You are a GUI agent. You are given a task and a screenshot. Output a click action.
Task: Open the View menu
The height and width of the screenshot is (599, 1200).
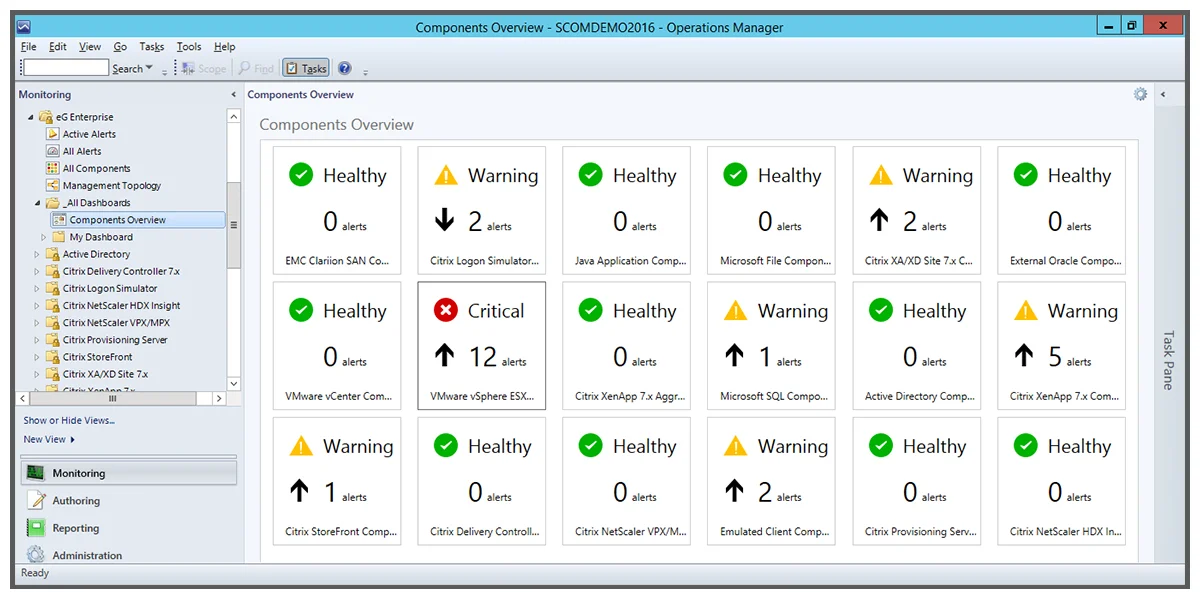(x=90, y=47)
